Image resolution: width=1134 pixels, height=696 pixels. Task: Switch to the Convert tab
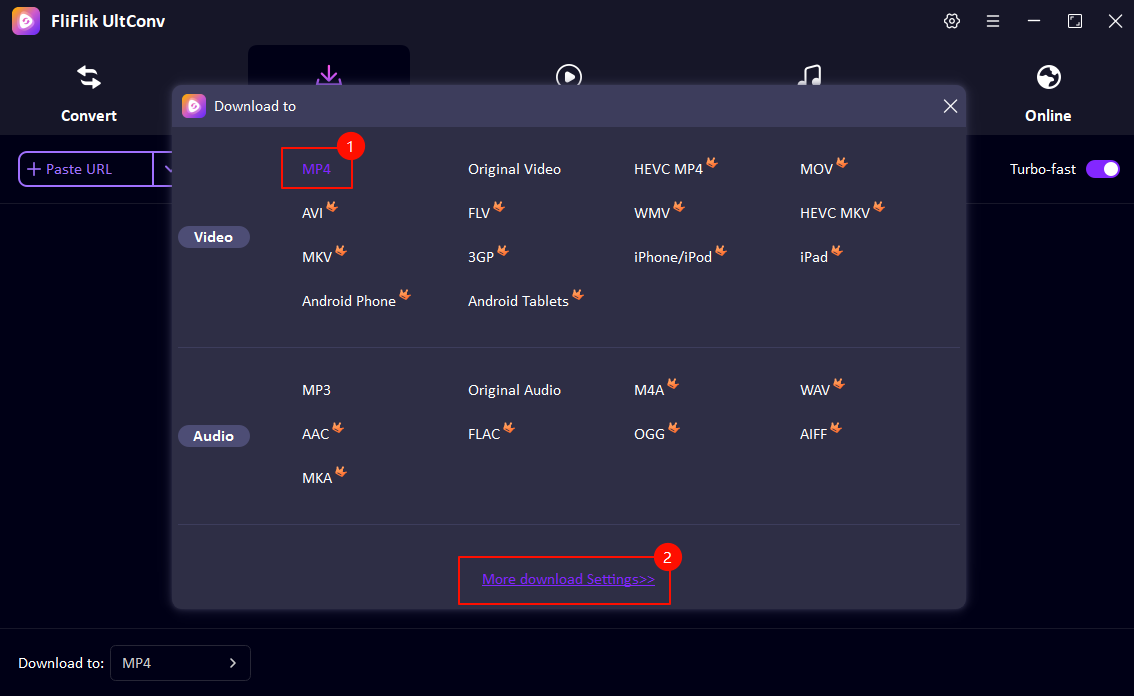click(89, 94)
